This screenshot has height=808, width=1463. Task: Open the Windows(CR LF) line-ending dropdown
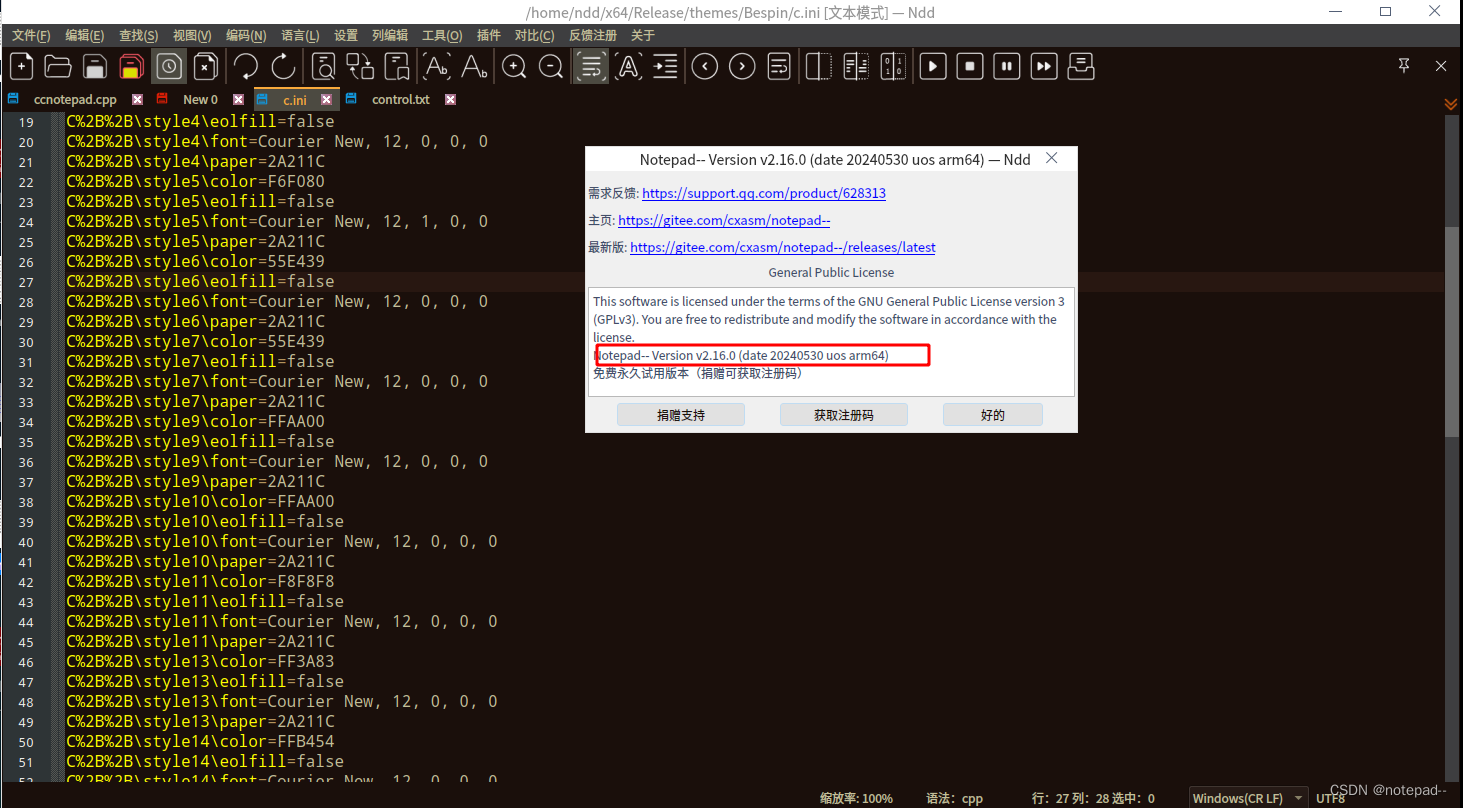tap(1247, 797)
